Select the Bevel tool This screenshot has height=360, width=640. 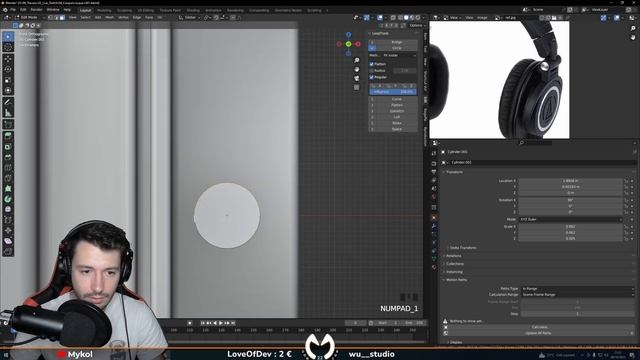click(x=8, y=157)
